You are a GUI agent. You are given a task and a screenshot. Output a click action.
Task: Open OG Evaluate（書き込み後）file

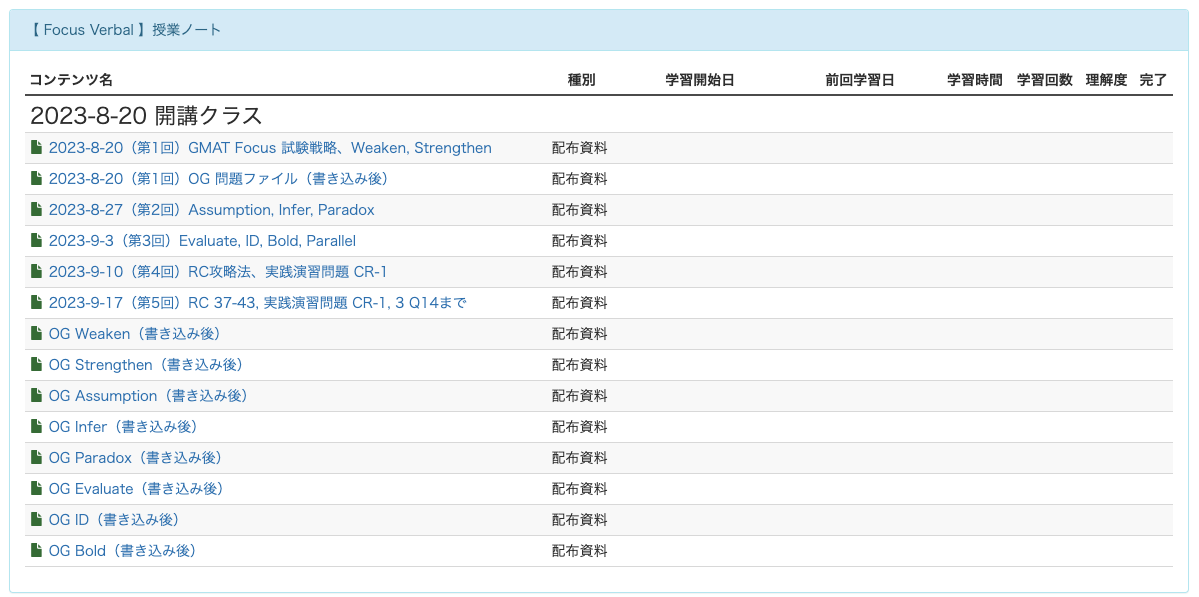(135, 489)
